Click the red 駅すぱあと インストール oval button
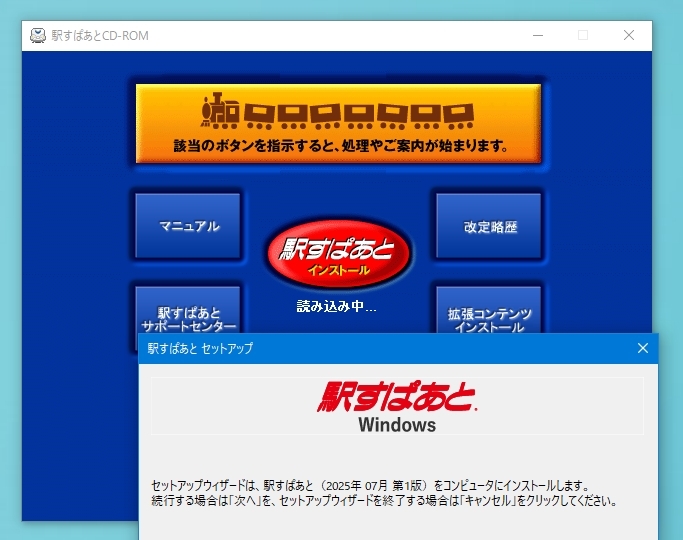 click(338, 255)
